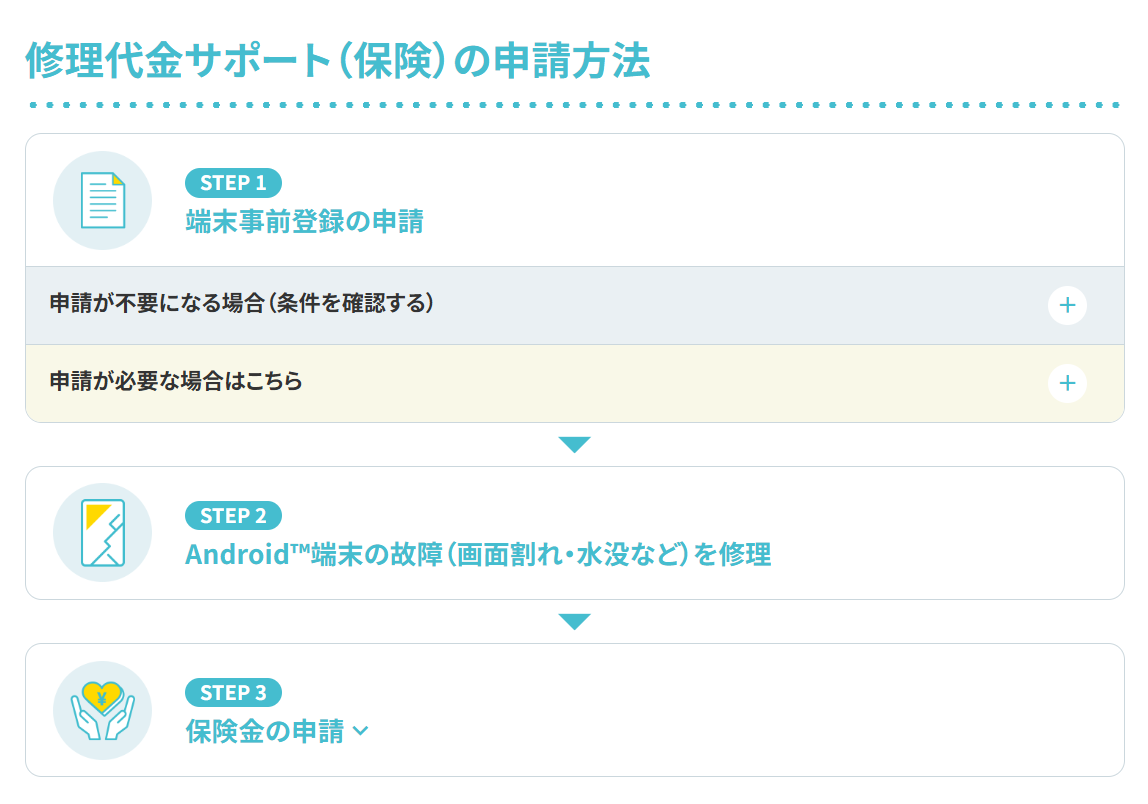
Task: Click the STEP 3 badge
Action: 233,693
